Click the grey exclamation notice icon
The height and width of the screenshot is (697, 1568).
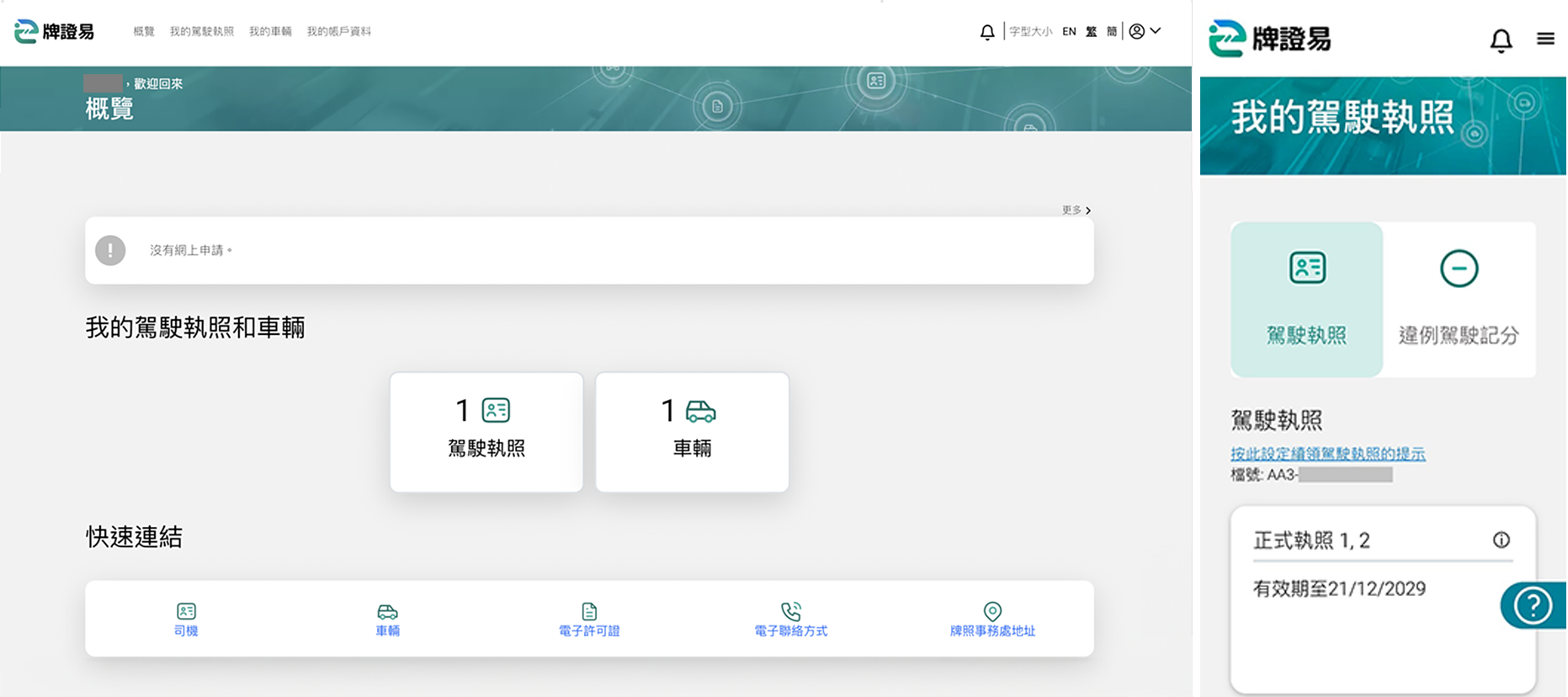[x=110, y=250]
